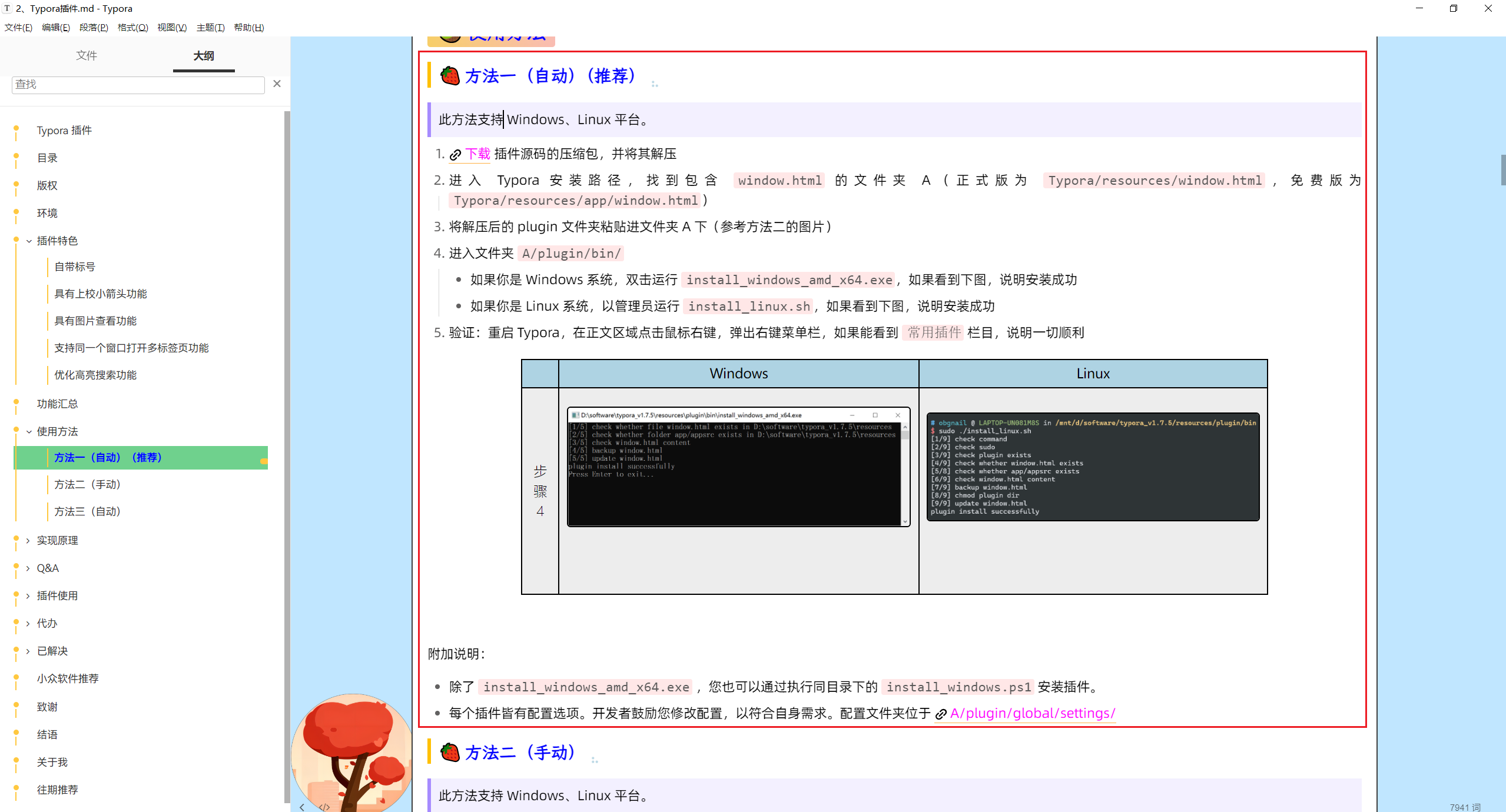
Task: Open the 段落(P) menu
Action: click(x=94, y=28)
